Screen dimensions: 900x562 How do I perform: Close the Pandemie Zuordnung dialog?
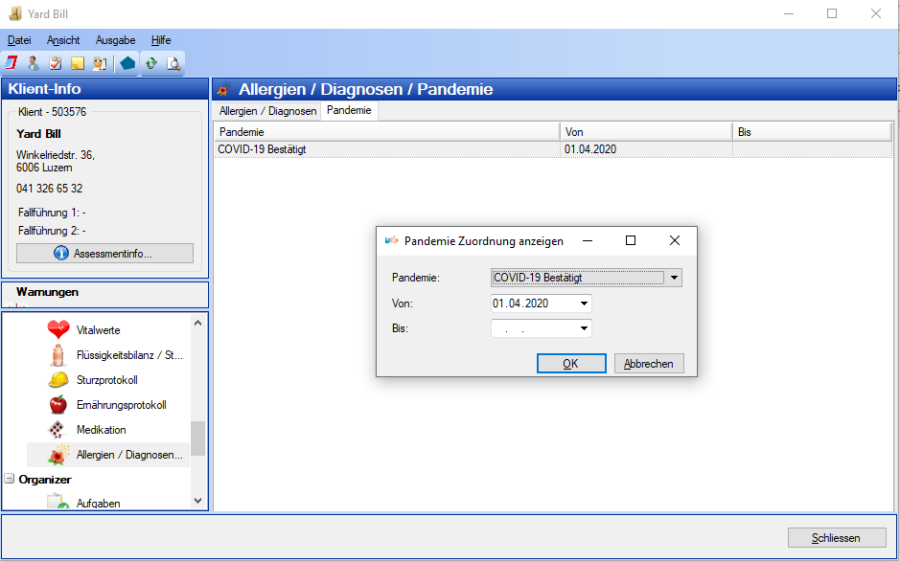click(x=674, y=241)
